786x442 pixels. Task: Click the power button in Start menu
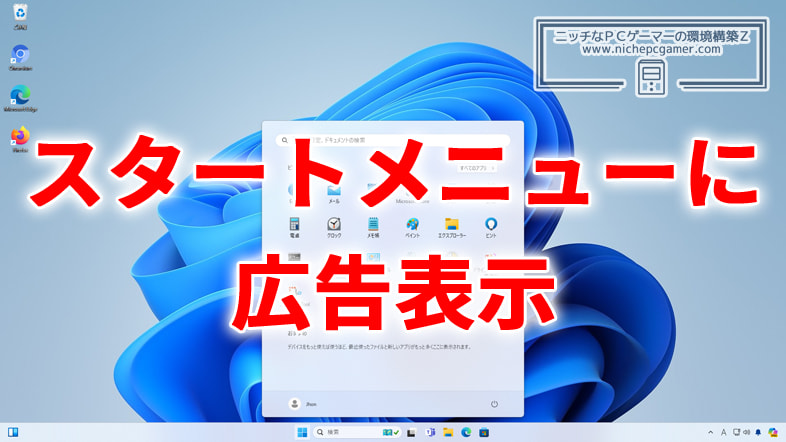pos(494,403)
